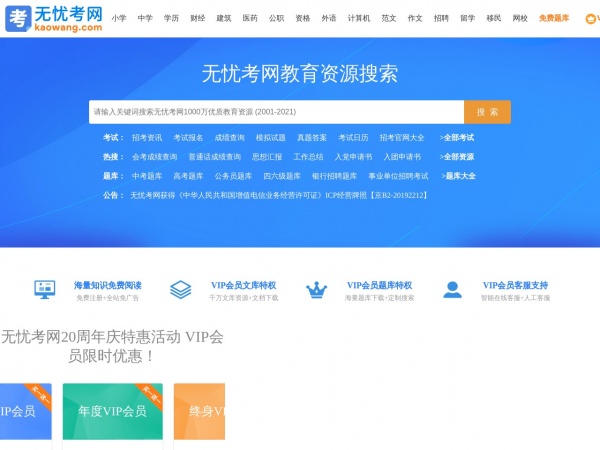Open the 会考成绩查询 link
The width and height of the screenshot is (600, 450).
tap(155, 157)
